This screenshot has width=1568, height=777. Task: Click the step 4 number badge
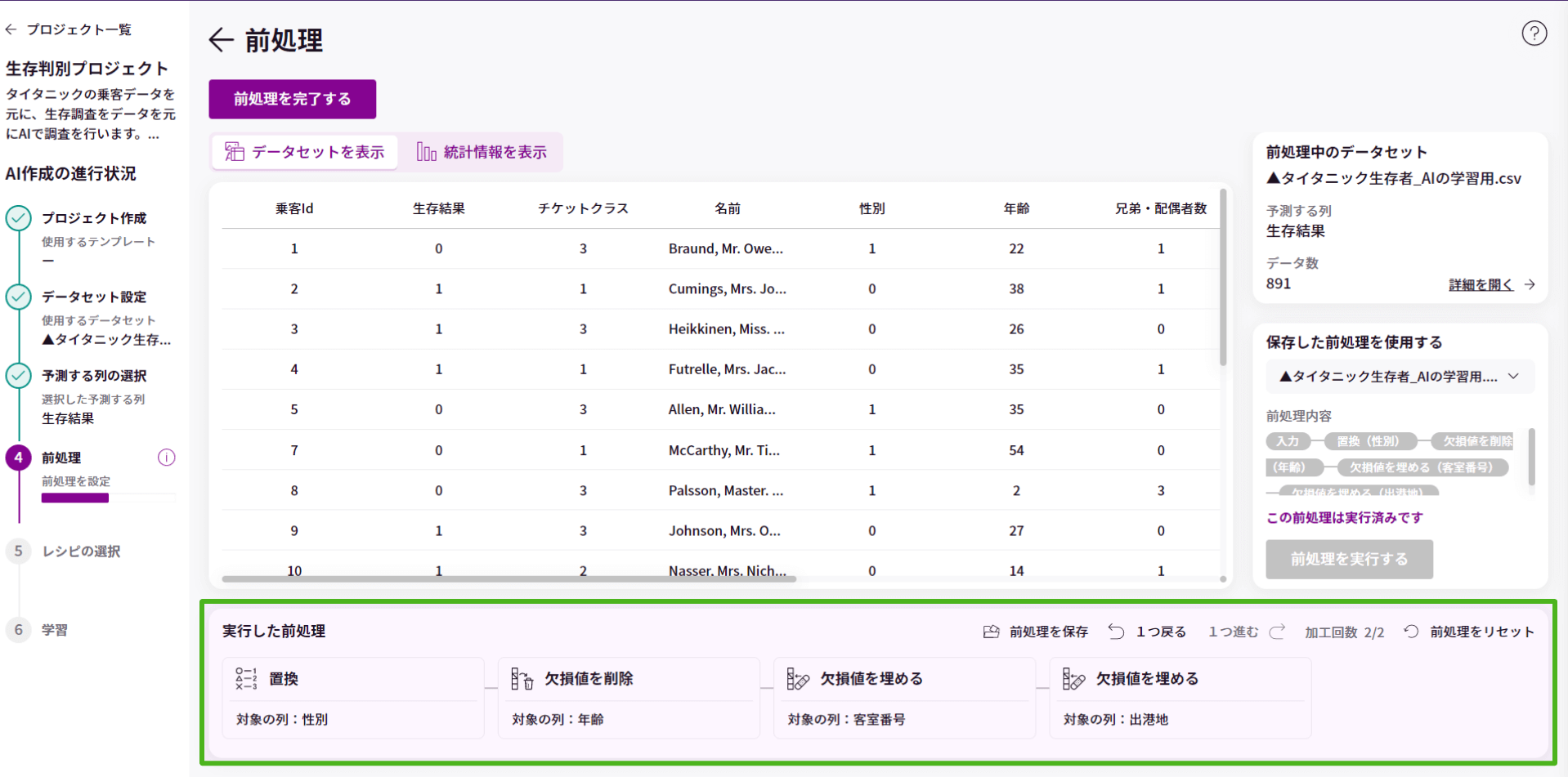19,458
